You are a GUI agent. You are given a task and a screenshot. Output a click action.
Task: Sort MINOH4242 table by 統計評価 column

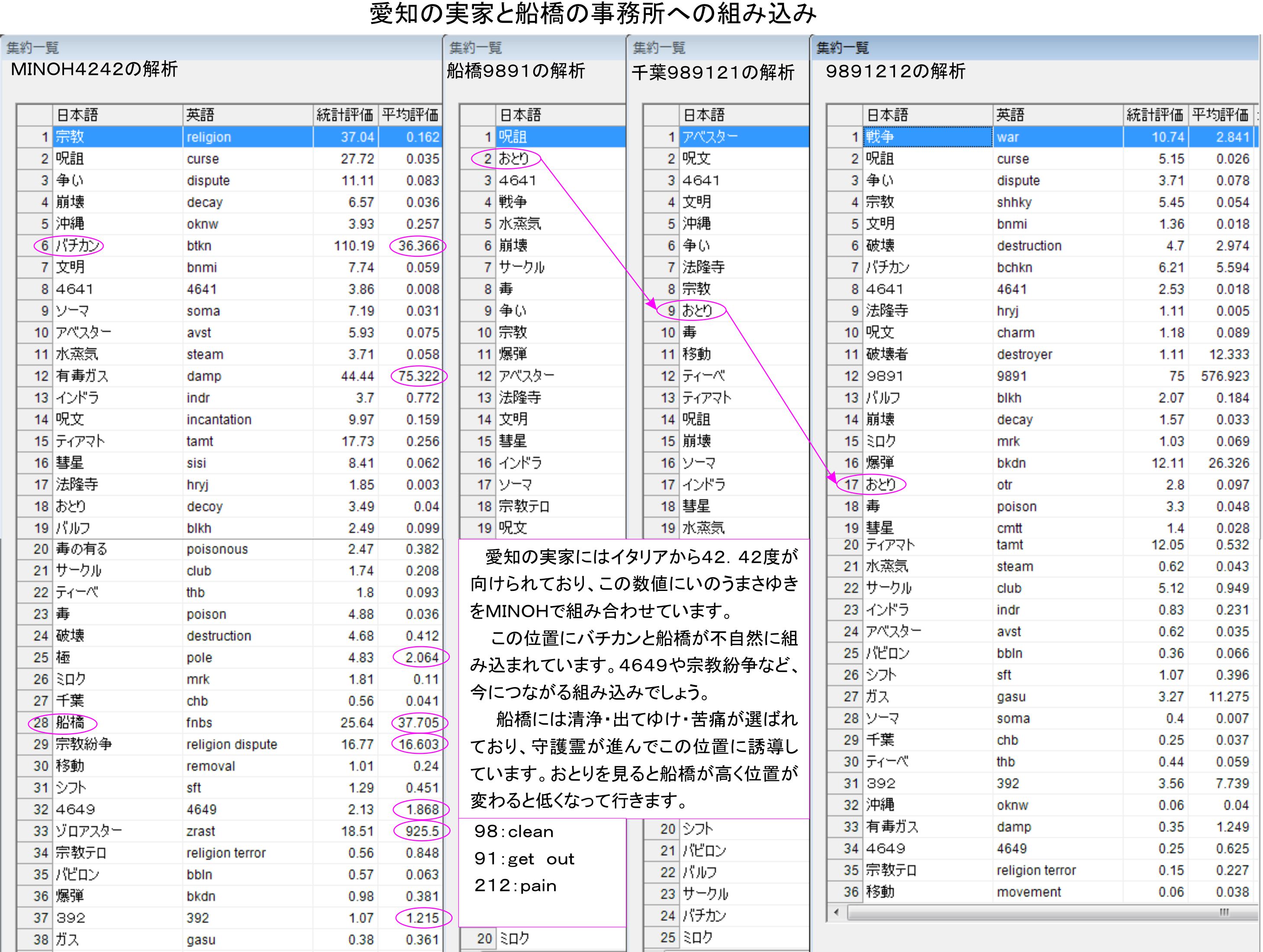pyautogui.click(x=344, y=115)
